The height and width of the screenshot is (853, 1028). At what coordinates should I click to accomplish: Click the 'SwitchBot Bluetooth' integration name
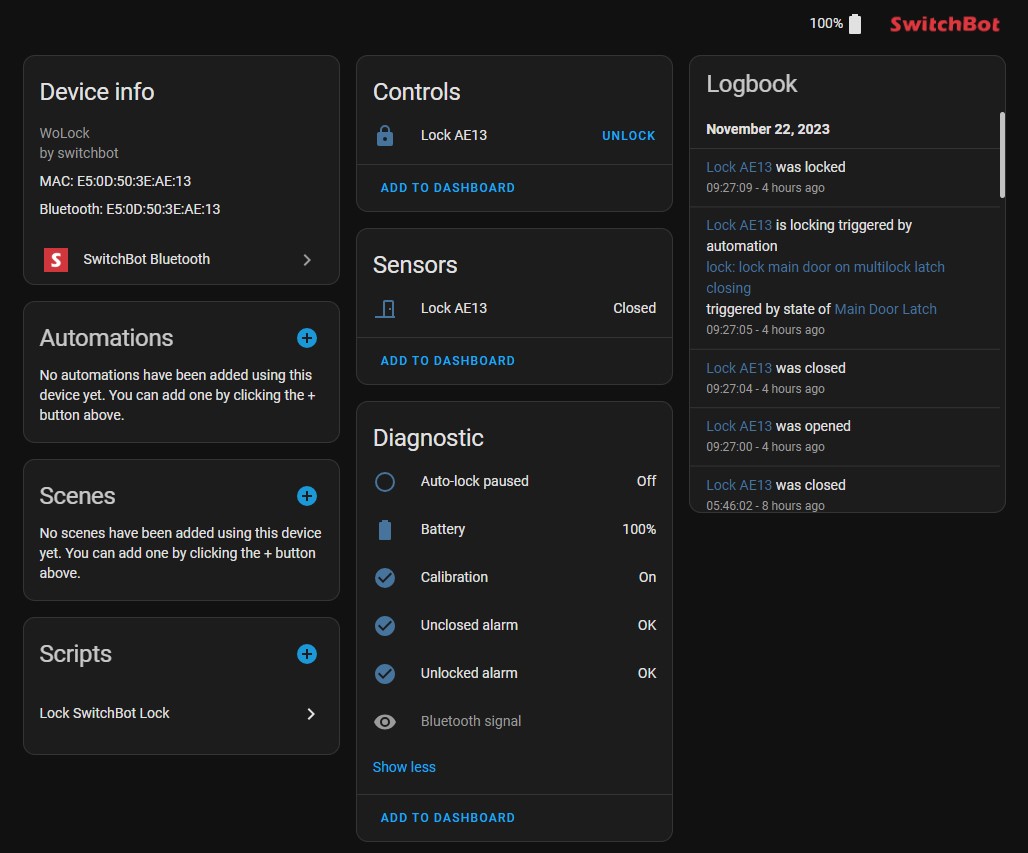146,259
